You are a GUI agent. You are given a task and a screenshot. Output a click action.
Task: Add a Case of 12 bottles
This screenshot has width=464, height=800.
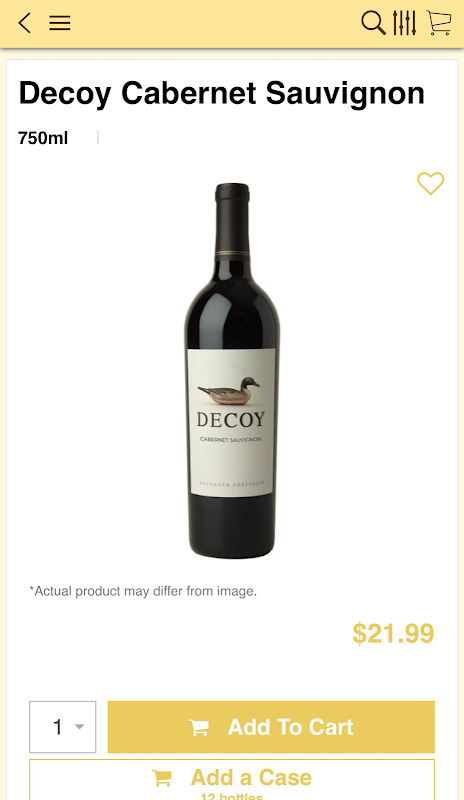pyautogui.click(x=232, y=780)
